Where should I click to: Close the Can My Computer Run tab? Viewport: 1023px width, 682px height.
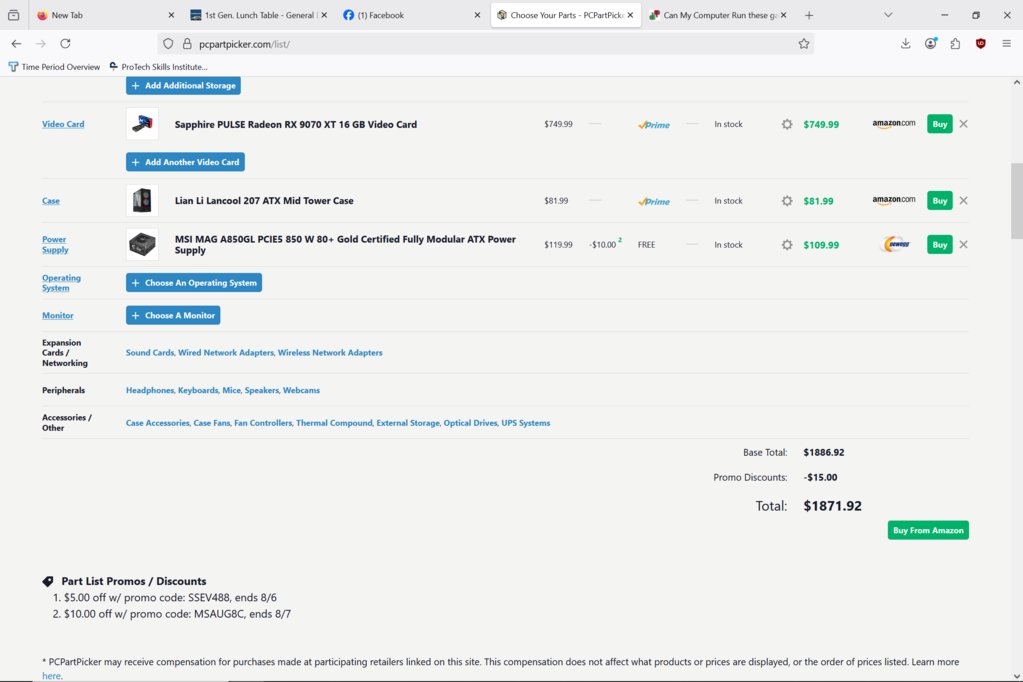click(784, 15)
